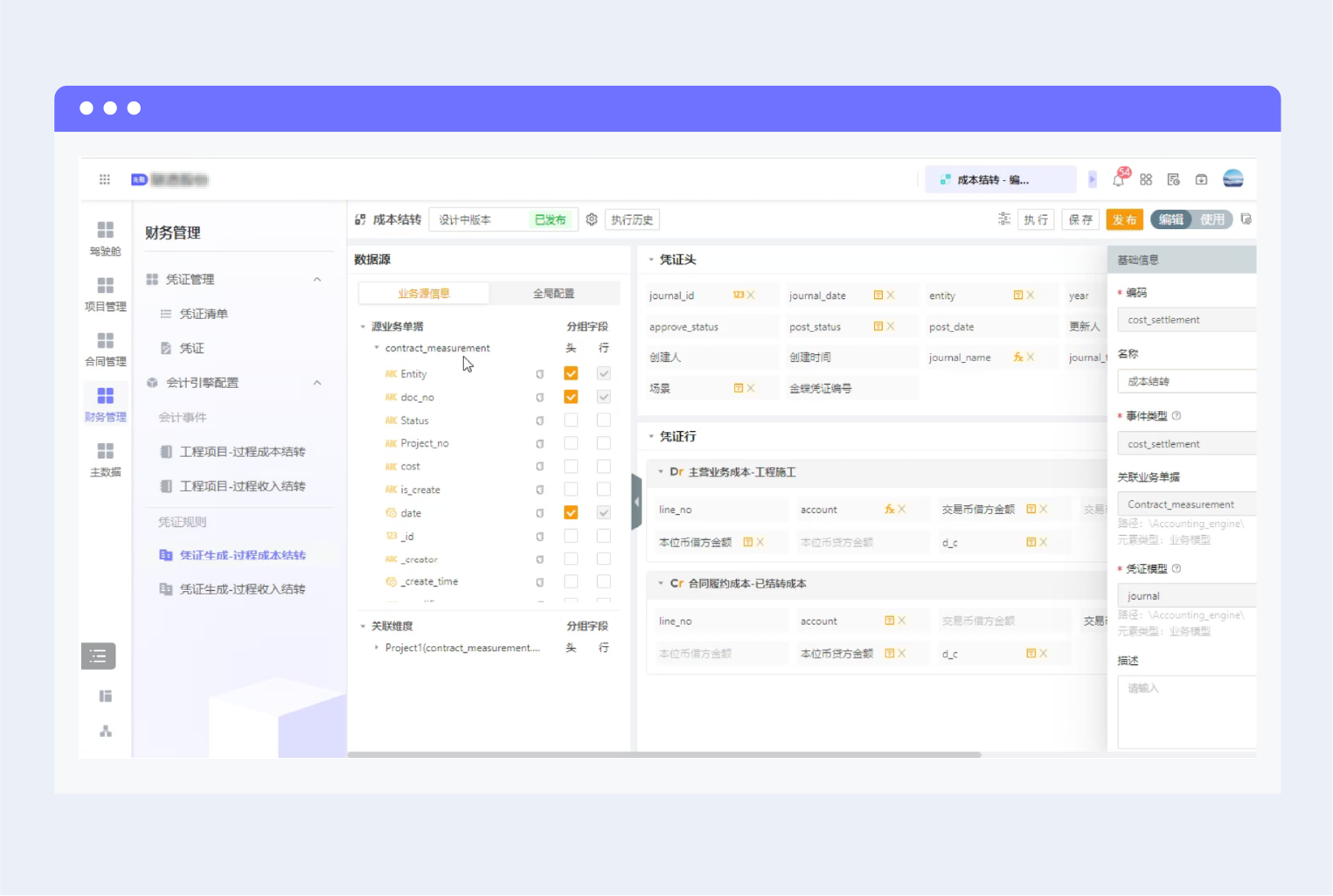Open 凭证清单 in the sidebar menu
The image size is (1333, 896).
pyautogui.click(x=204, y=314)
